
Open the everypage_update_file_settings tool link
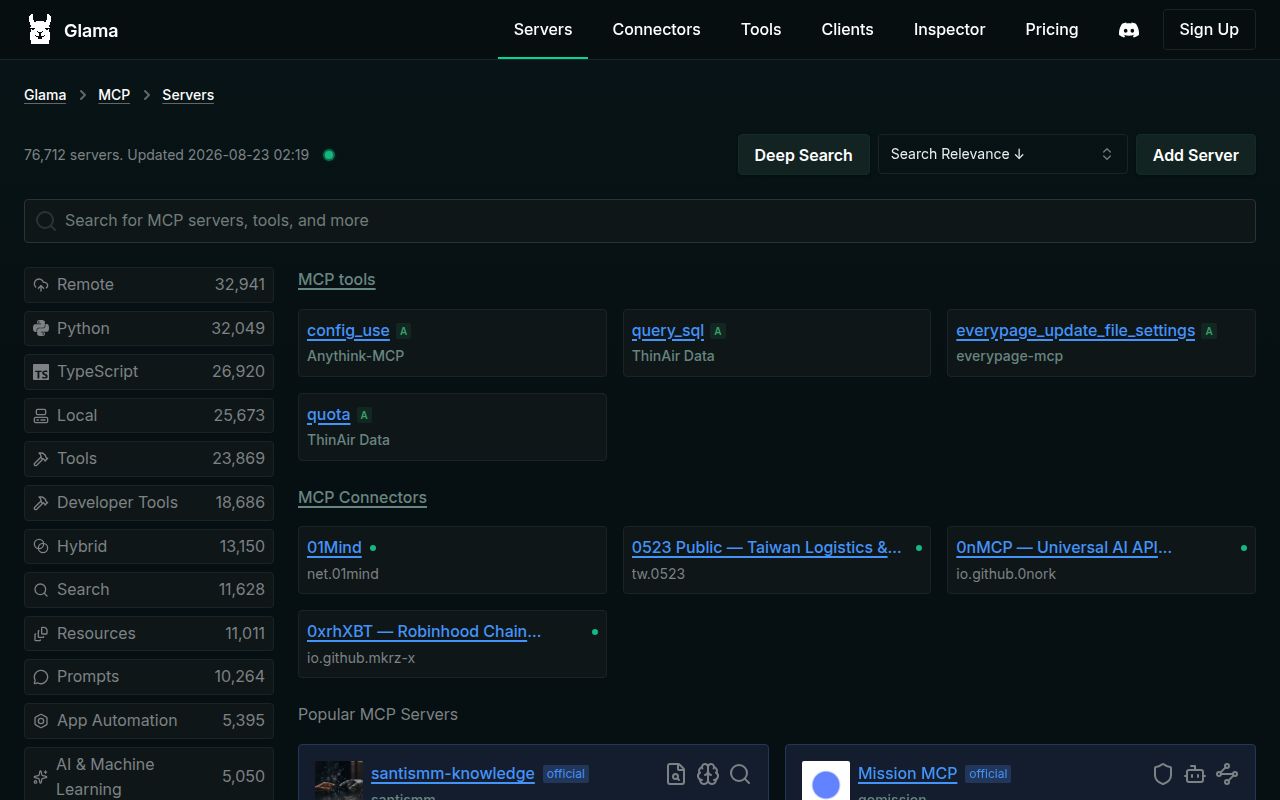[1075, 331]
